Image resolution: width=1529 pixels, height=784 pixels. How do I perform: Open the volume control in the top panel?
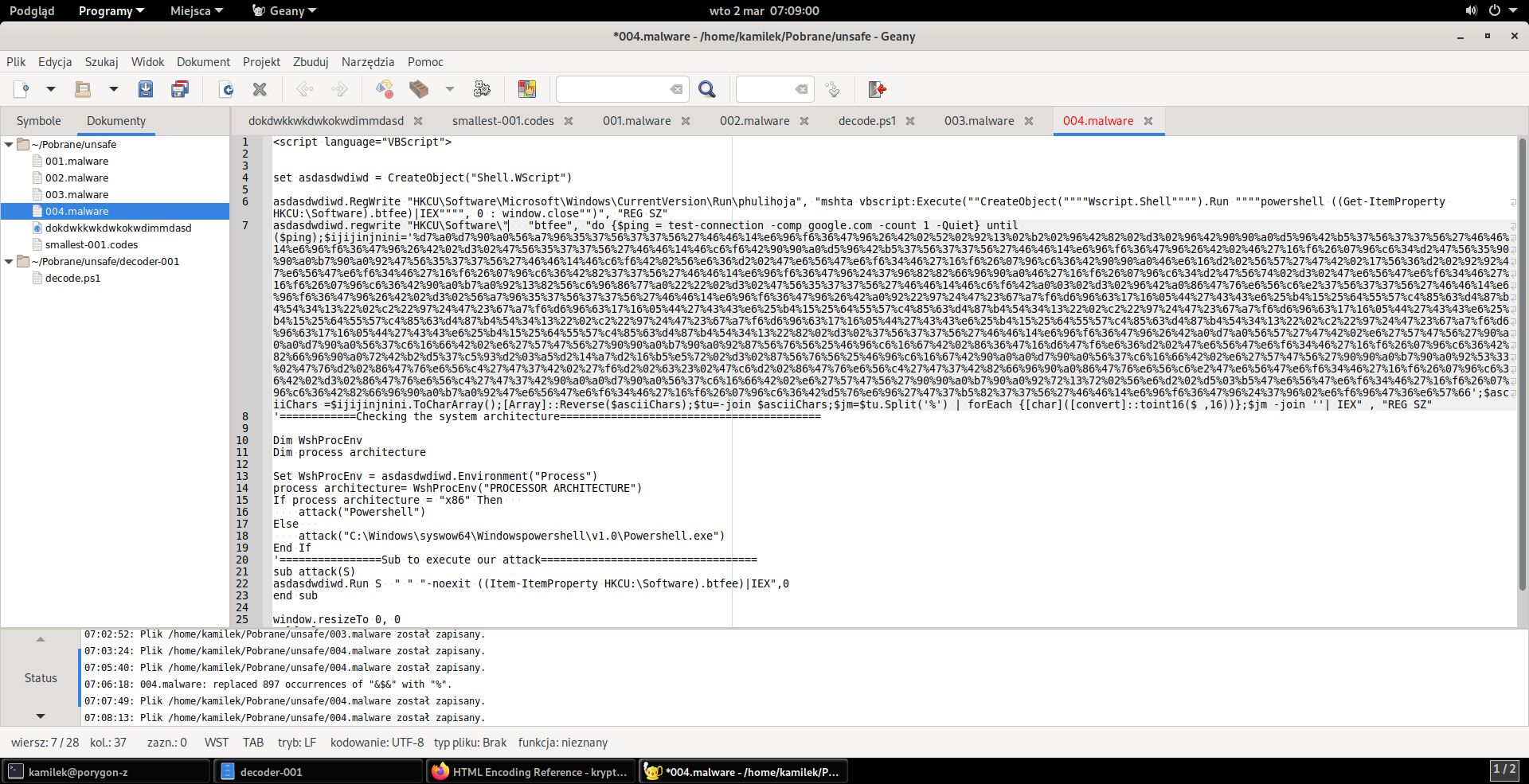(x=1471, y=11)
